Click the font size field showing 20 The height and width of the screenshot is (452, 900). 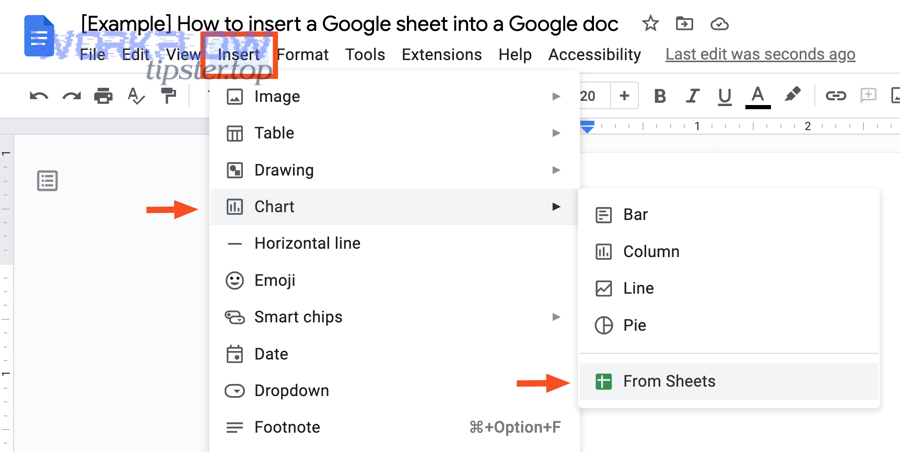coord(589,96)
